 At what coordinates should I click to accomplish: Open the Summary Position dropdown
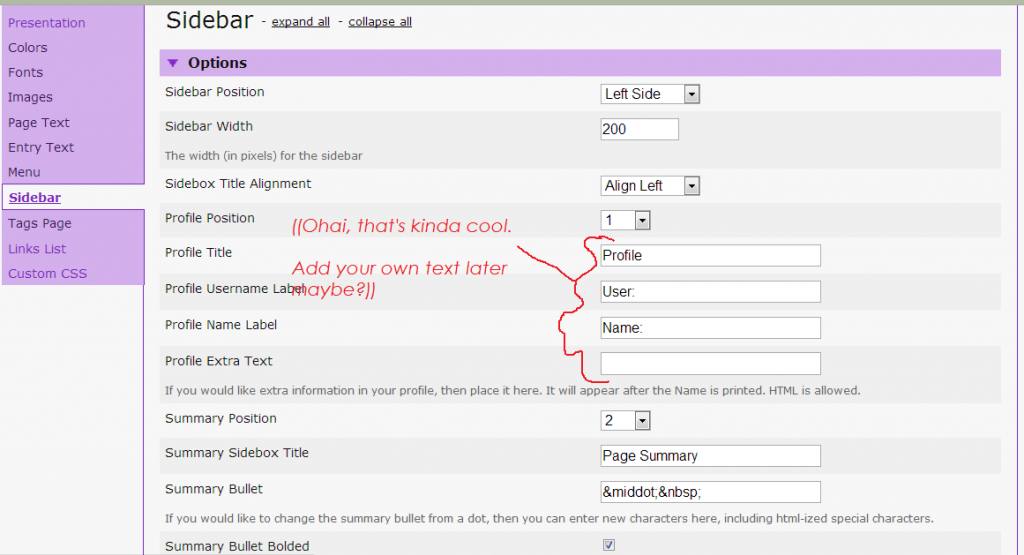tap(626, 421)
